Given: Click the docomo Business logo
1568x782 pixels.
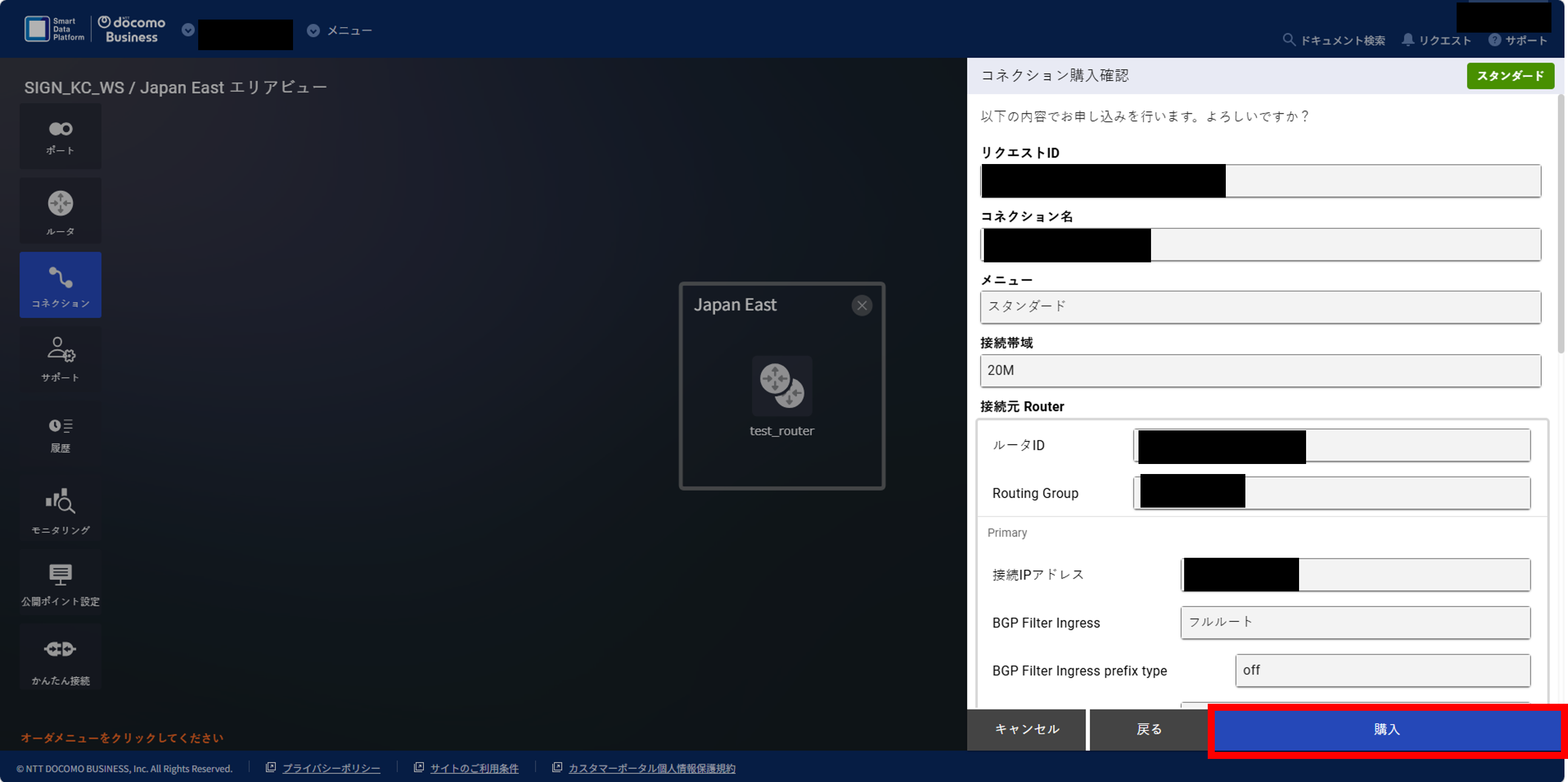Looking at the screenshot, I should (x=131, y=29).
